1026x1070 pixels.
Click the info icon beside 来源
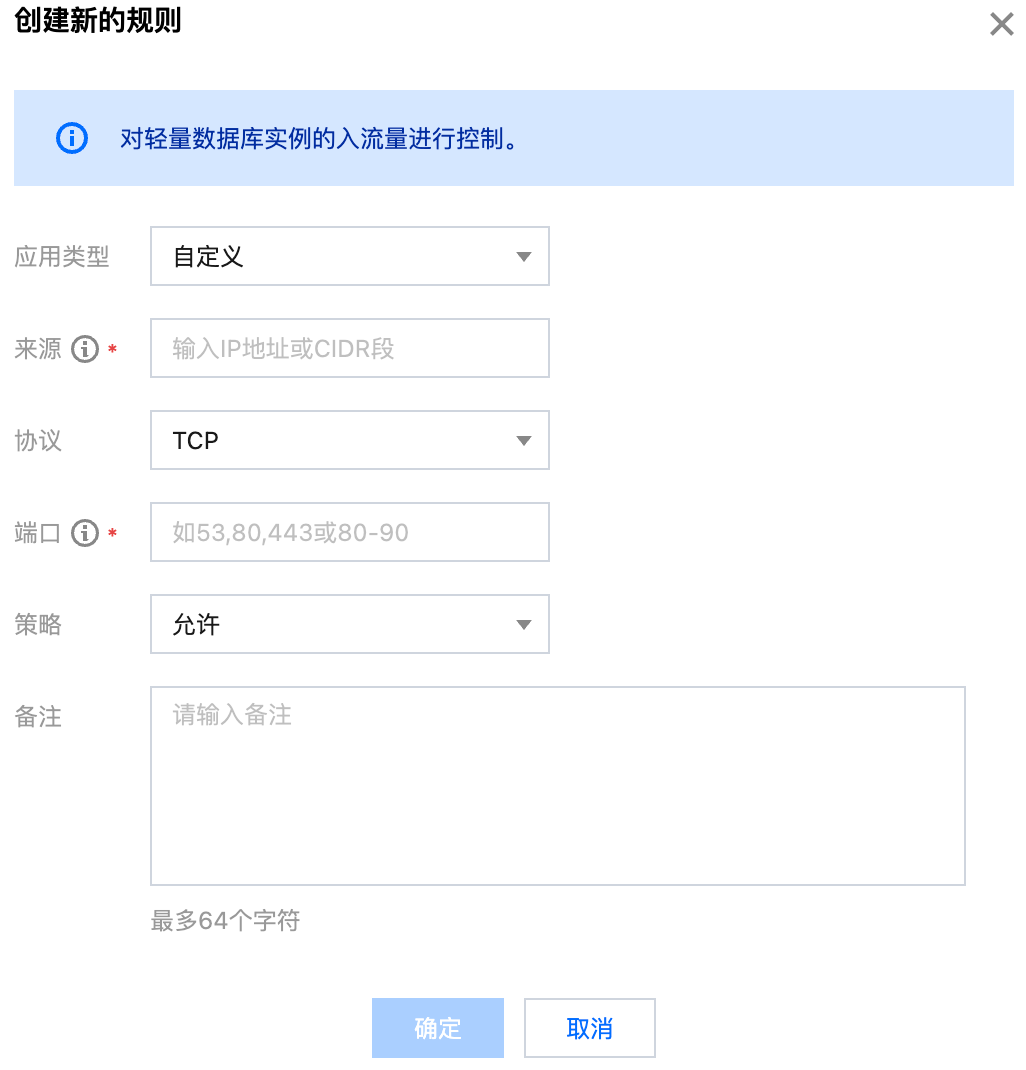(x=85, y=349)
